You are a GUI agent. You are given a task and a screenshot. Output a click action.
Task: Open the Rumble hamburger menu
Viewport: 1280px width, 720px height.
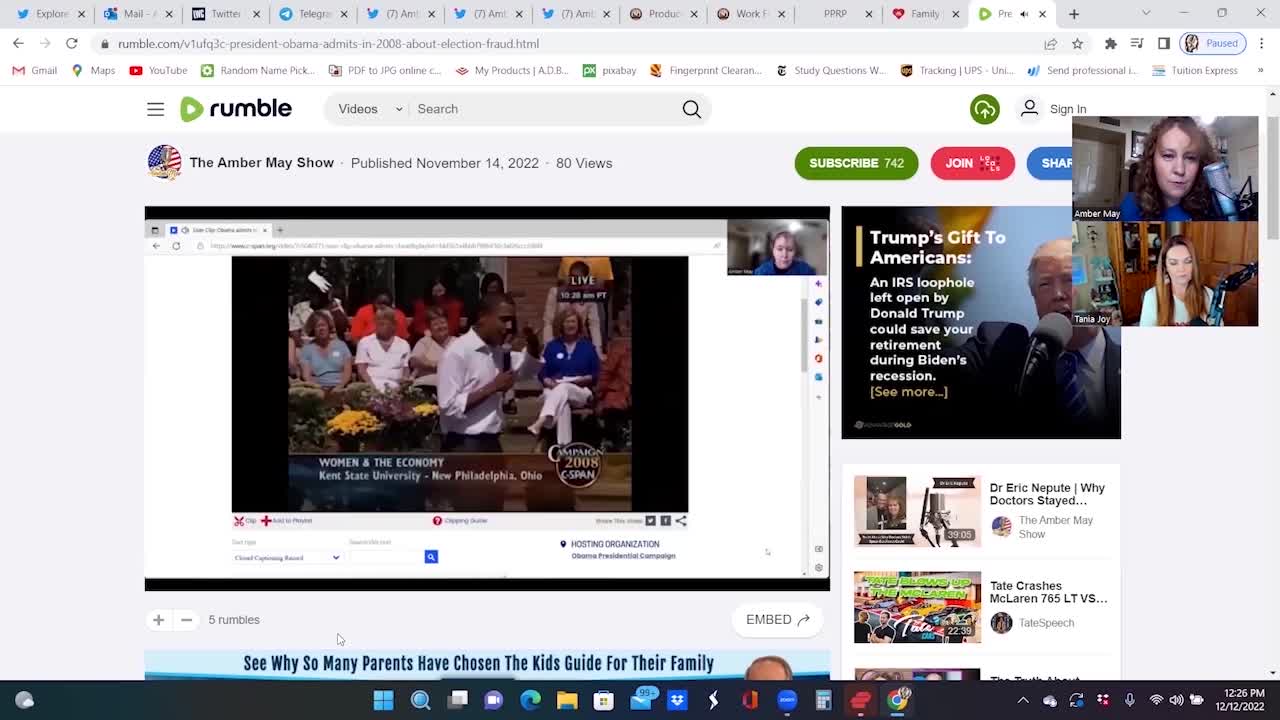(x=155, y=109)
